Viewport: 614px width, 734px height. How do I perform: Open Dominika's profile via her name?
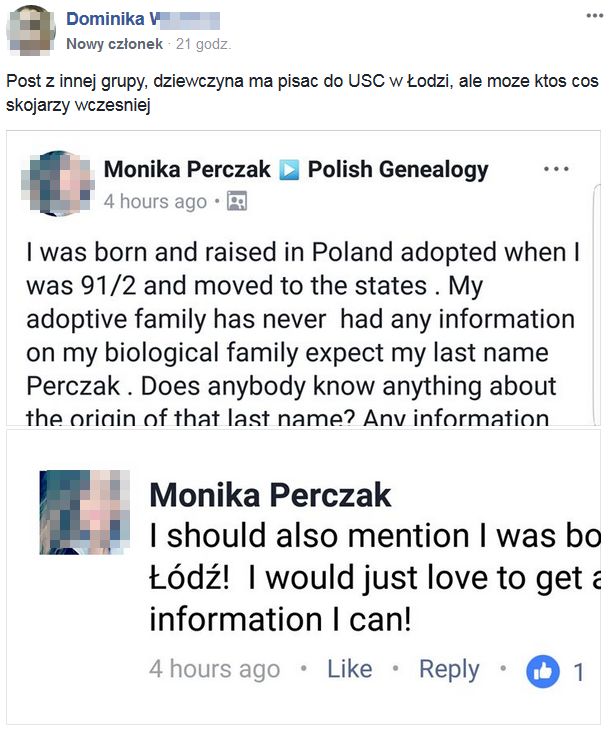110,19
